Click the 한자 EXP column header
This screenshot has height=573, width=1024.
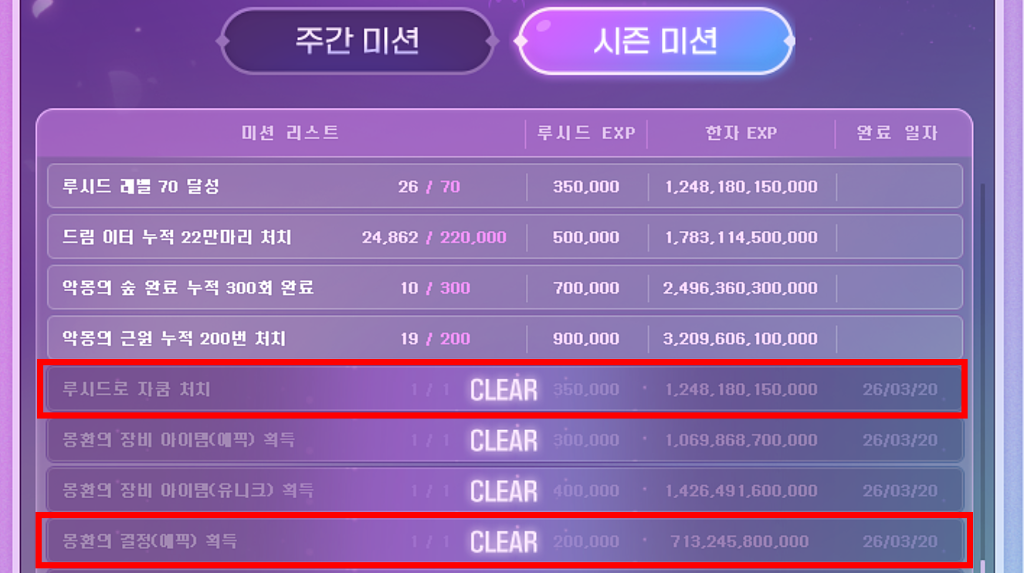pos(740,133)
